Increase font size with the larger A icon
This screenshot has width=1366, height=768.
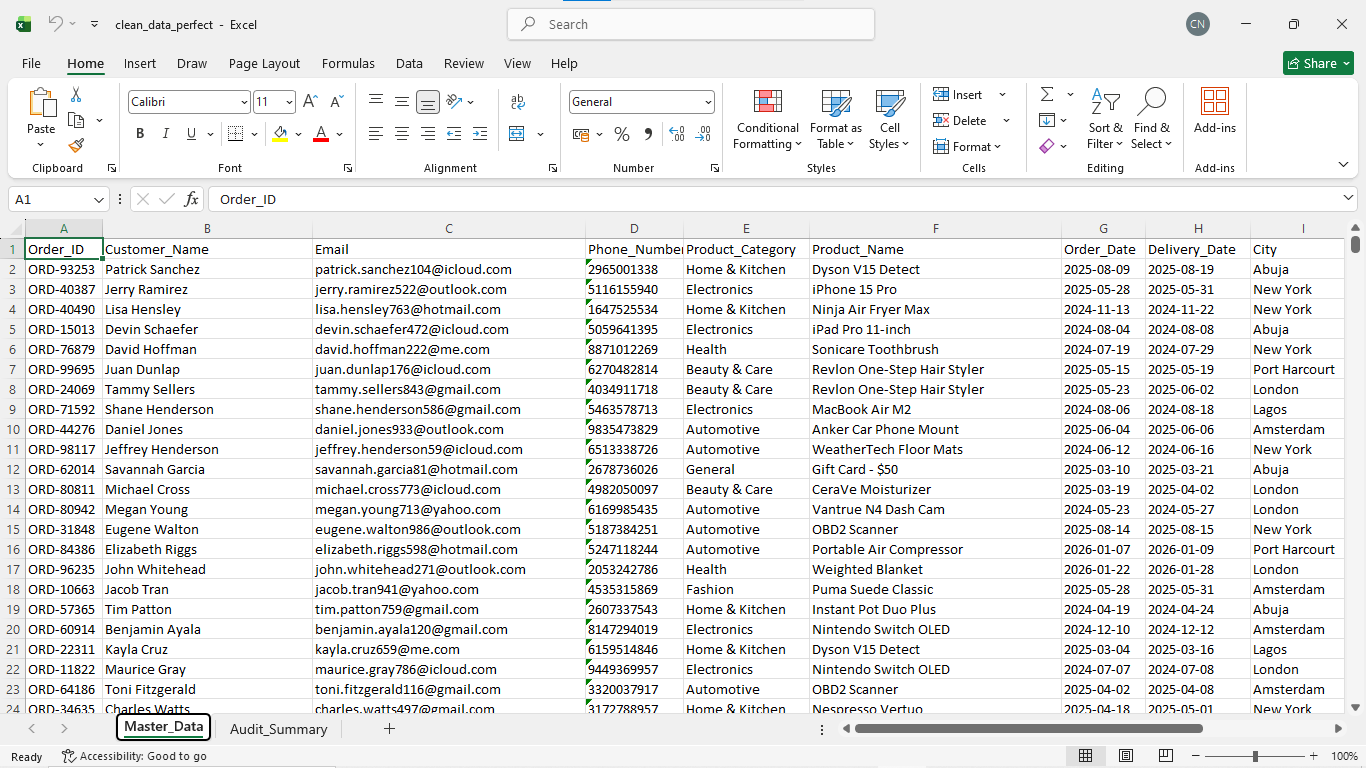[310, 102]
